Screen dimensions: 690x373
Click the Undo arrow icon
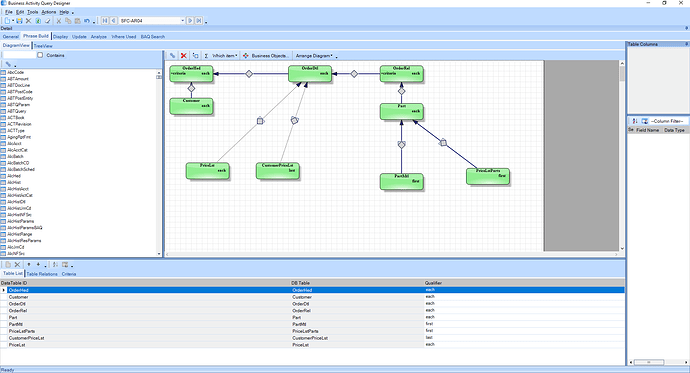coord(87,21)
